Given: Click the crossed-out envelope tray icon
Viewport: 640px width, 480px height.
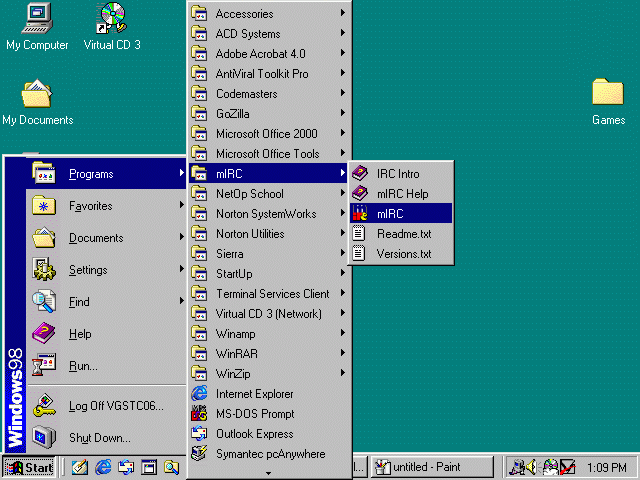Looking at the screenshot, I should point(568,467).
